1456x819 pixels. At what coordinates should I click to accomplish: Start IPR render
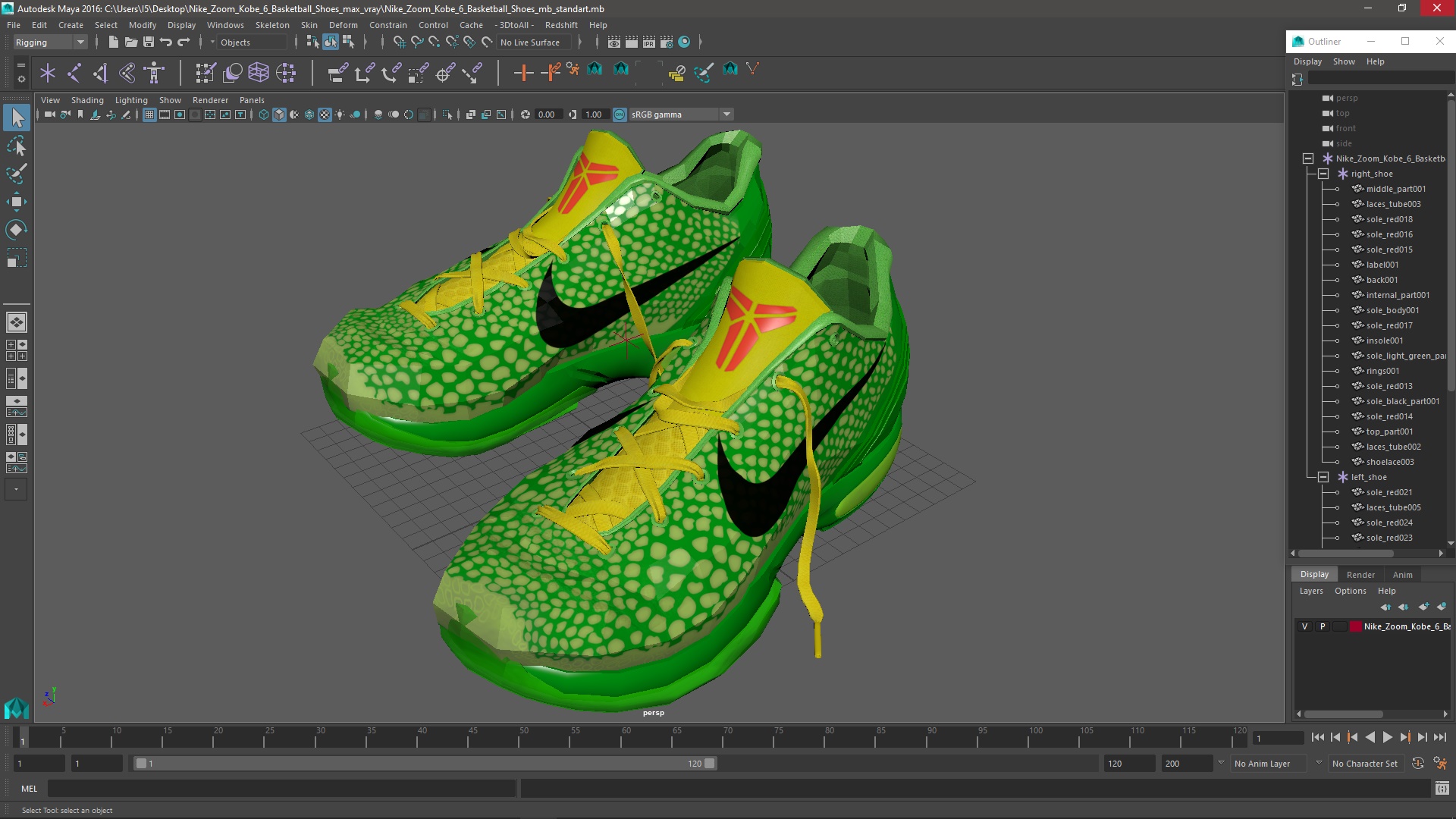tap(649, 42)
